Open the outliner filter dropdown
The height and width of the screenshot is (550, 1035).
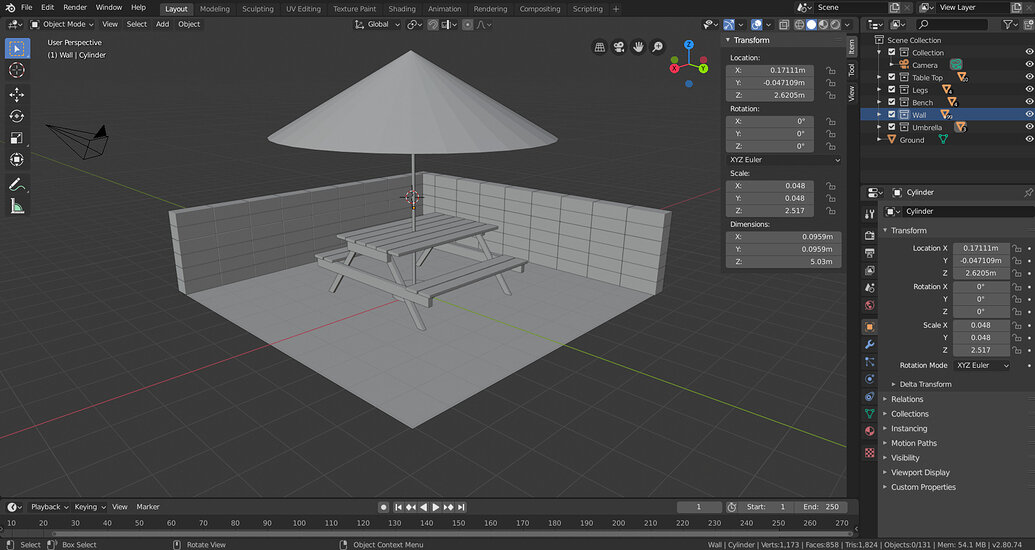pyautogui.click(x=1010, y=24)
